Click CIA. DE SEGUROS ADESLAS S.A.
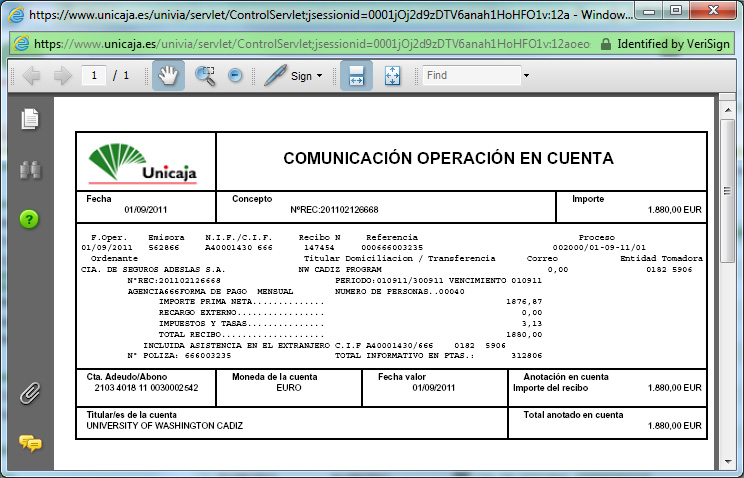Screen dimensions: 744x478 click(153, 270)
